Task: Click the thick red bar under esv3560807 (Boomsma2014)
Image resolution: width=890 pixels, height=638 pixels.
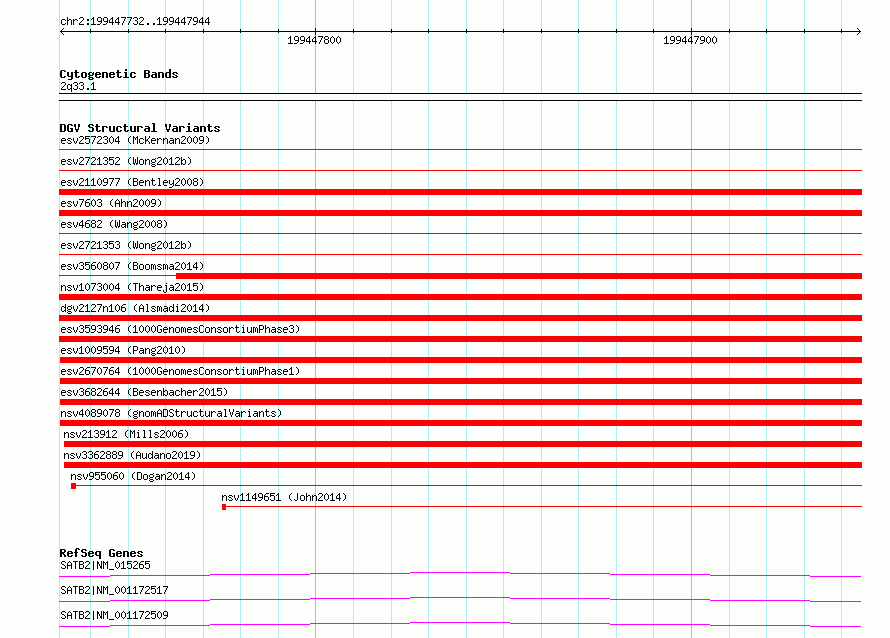Action: [519, 276]
